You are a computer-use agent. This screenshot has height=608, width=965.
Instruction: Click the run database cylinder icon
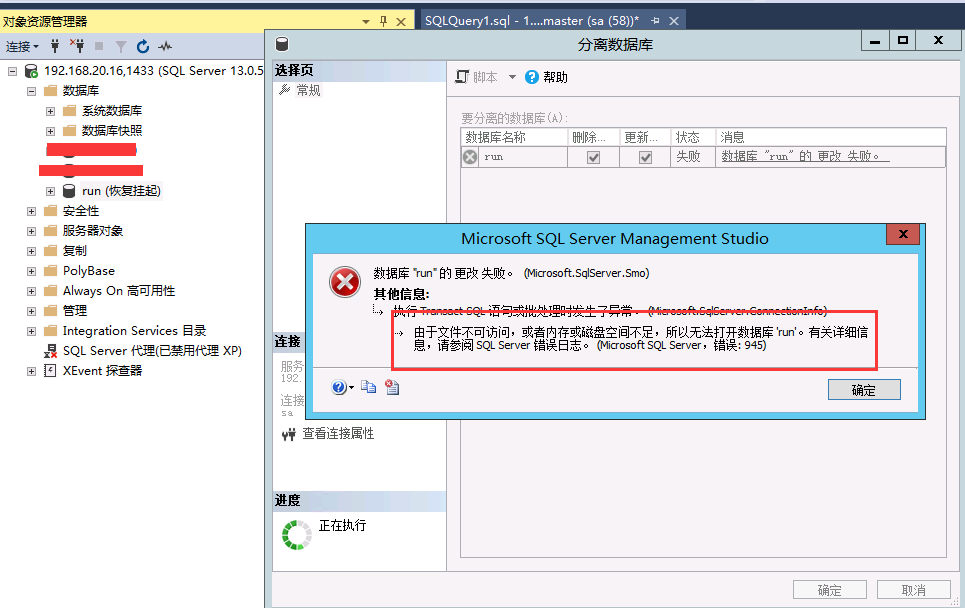point(69,191)
